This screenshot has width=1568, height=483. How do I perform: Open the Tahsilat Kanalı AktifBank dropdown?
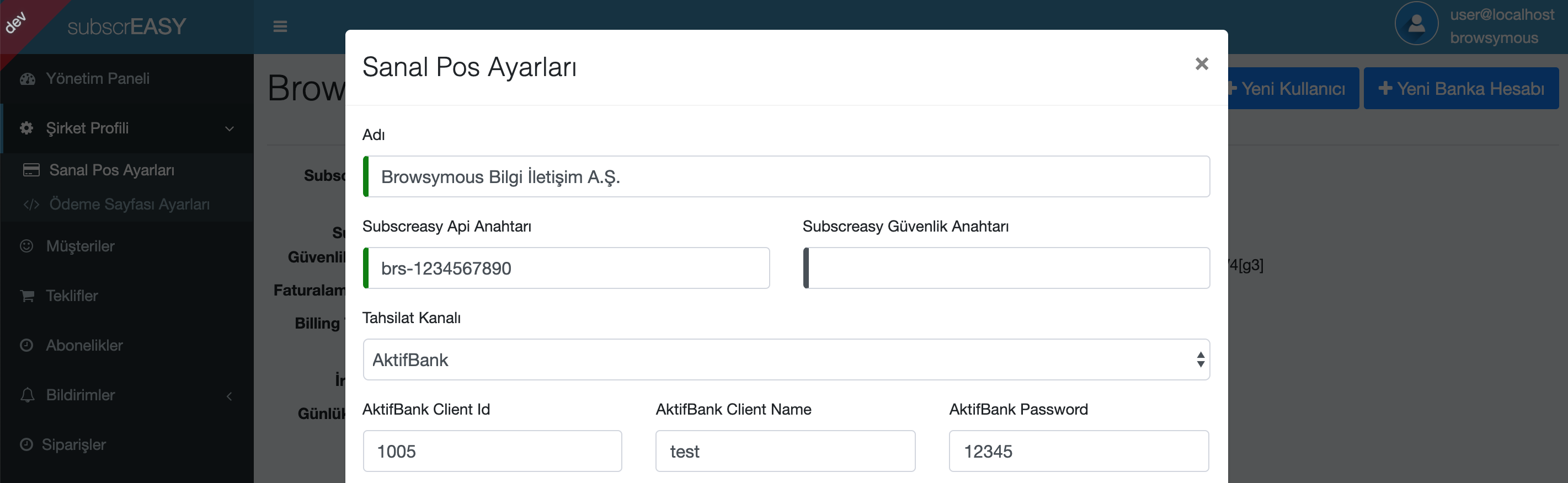tap(786, 359)
